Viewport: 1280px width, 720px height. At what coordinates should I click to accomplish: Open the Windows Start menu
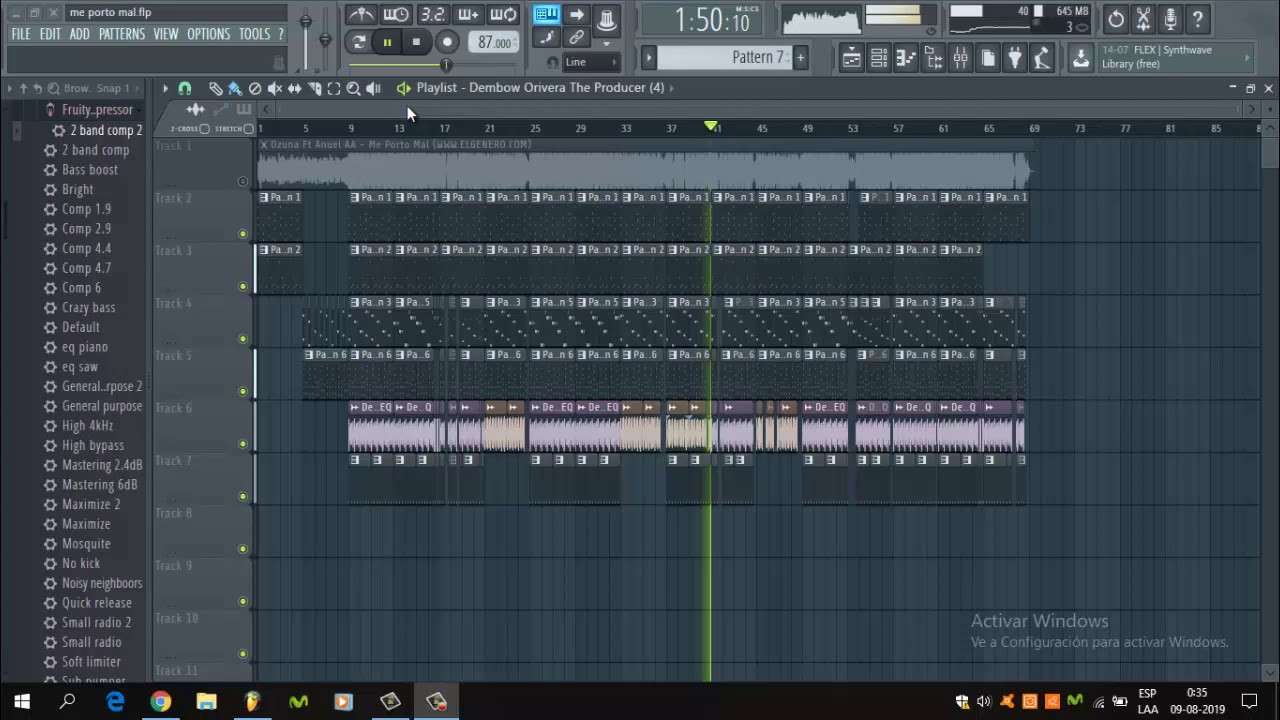point(22,702)
